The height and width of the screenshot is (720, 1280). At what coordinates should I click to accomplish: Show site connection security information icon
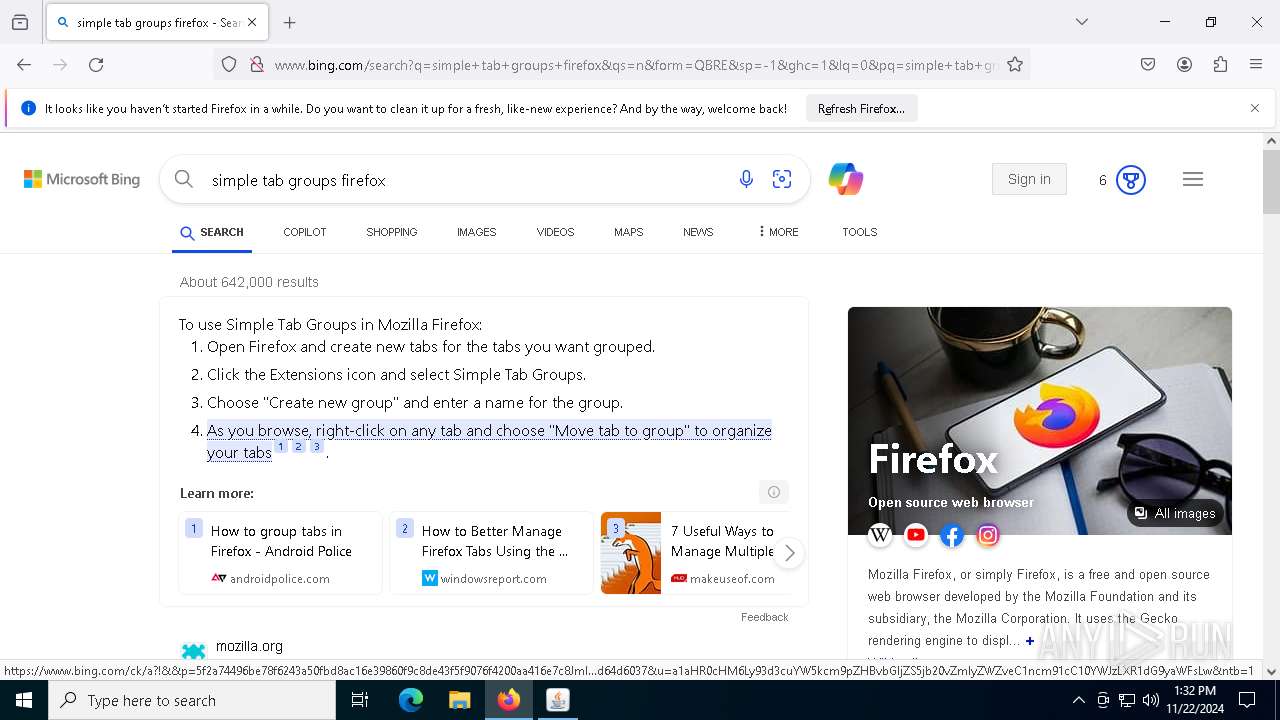[x=257, y=64]
